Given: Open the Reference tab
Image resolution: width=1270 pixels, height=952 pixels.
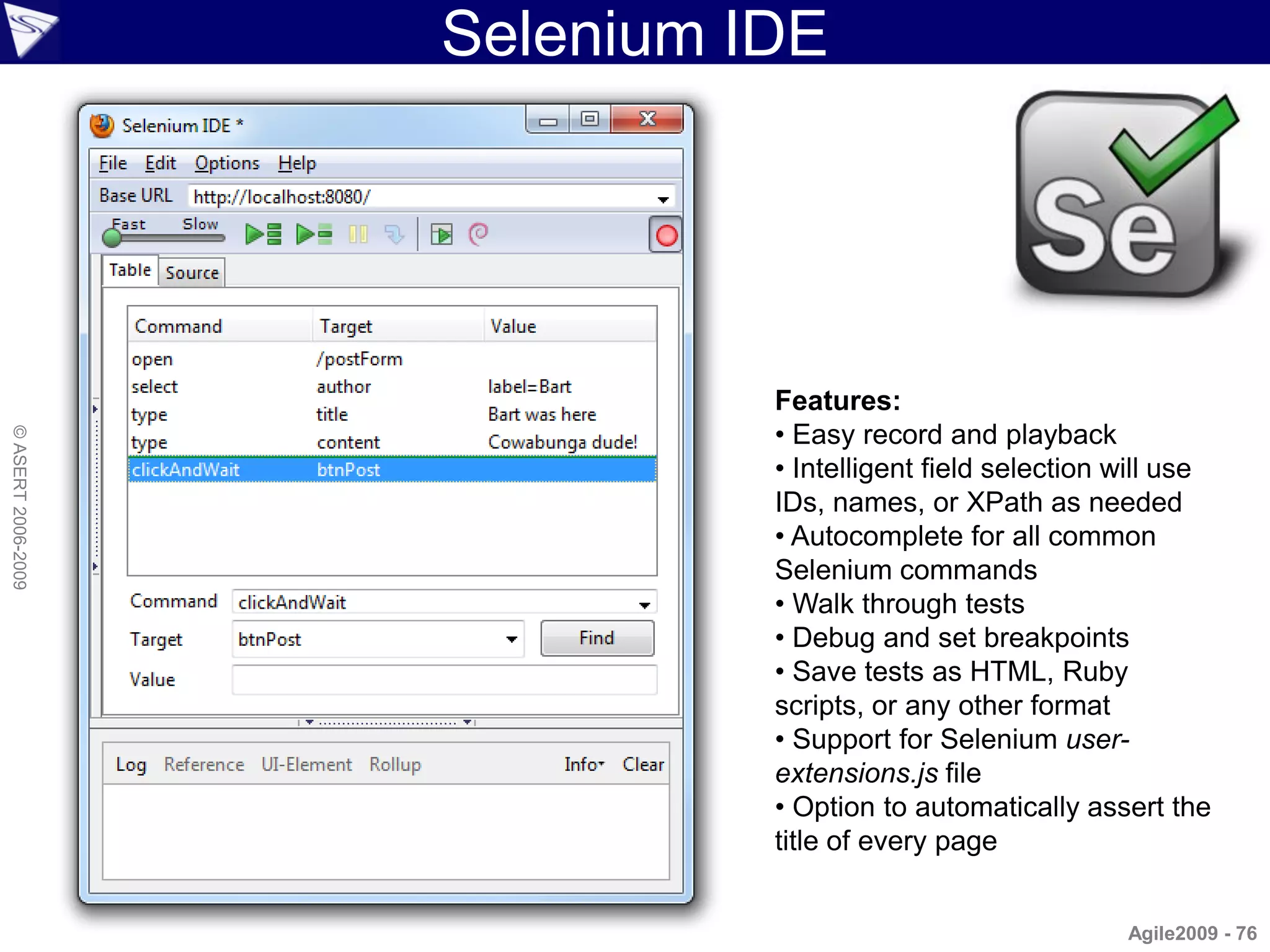Looking at the screenshot, I should point(204,764).
